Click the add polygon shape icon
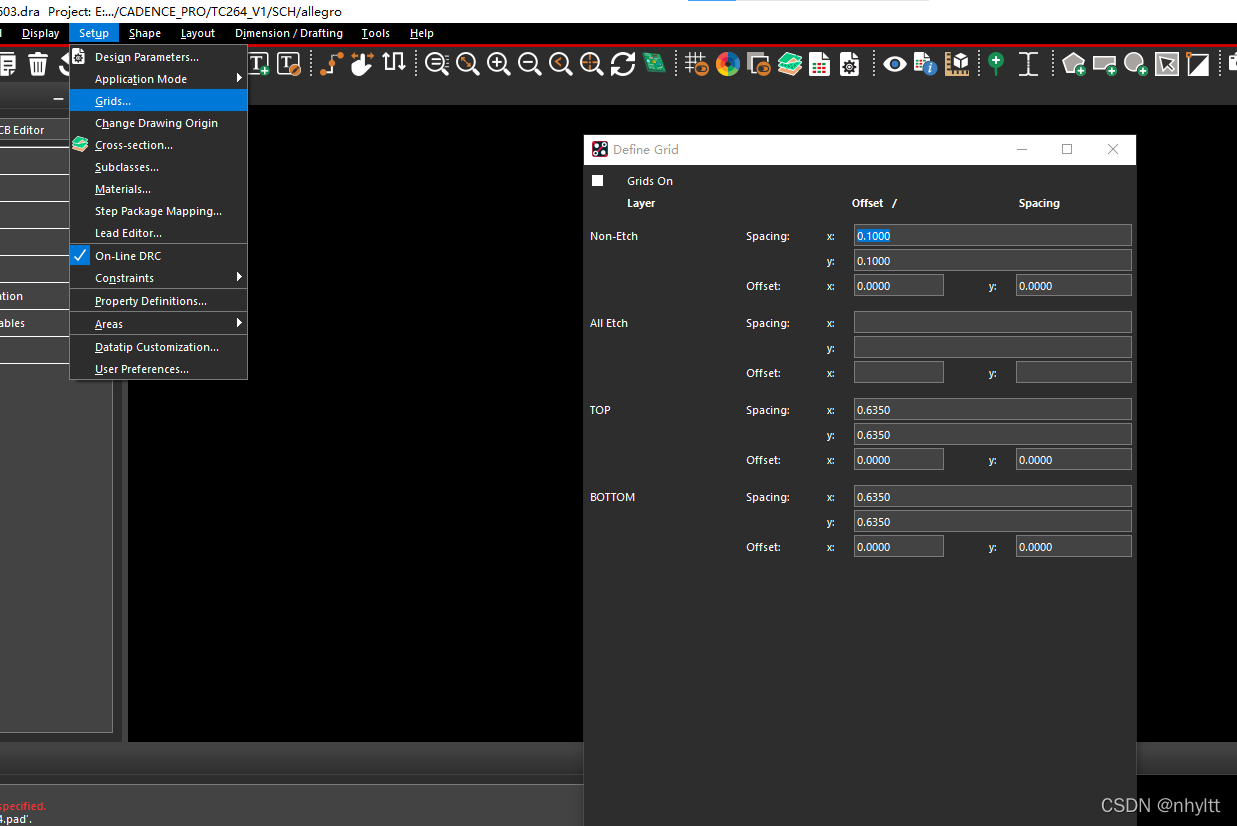 pos(1073,64)
